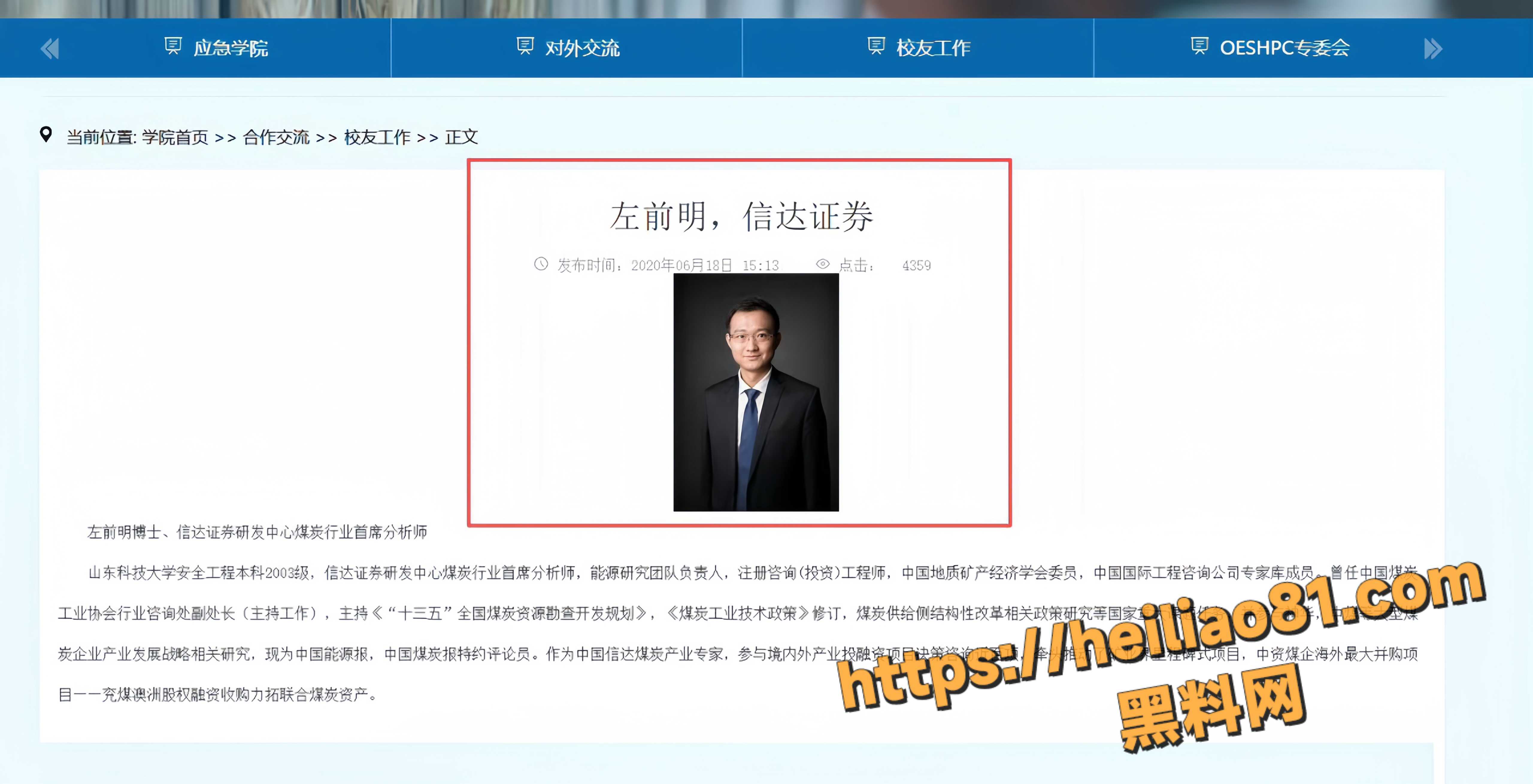Open the 校友工作 navigation menu item

[x=934, y=48]
